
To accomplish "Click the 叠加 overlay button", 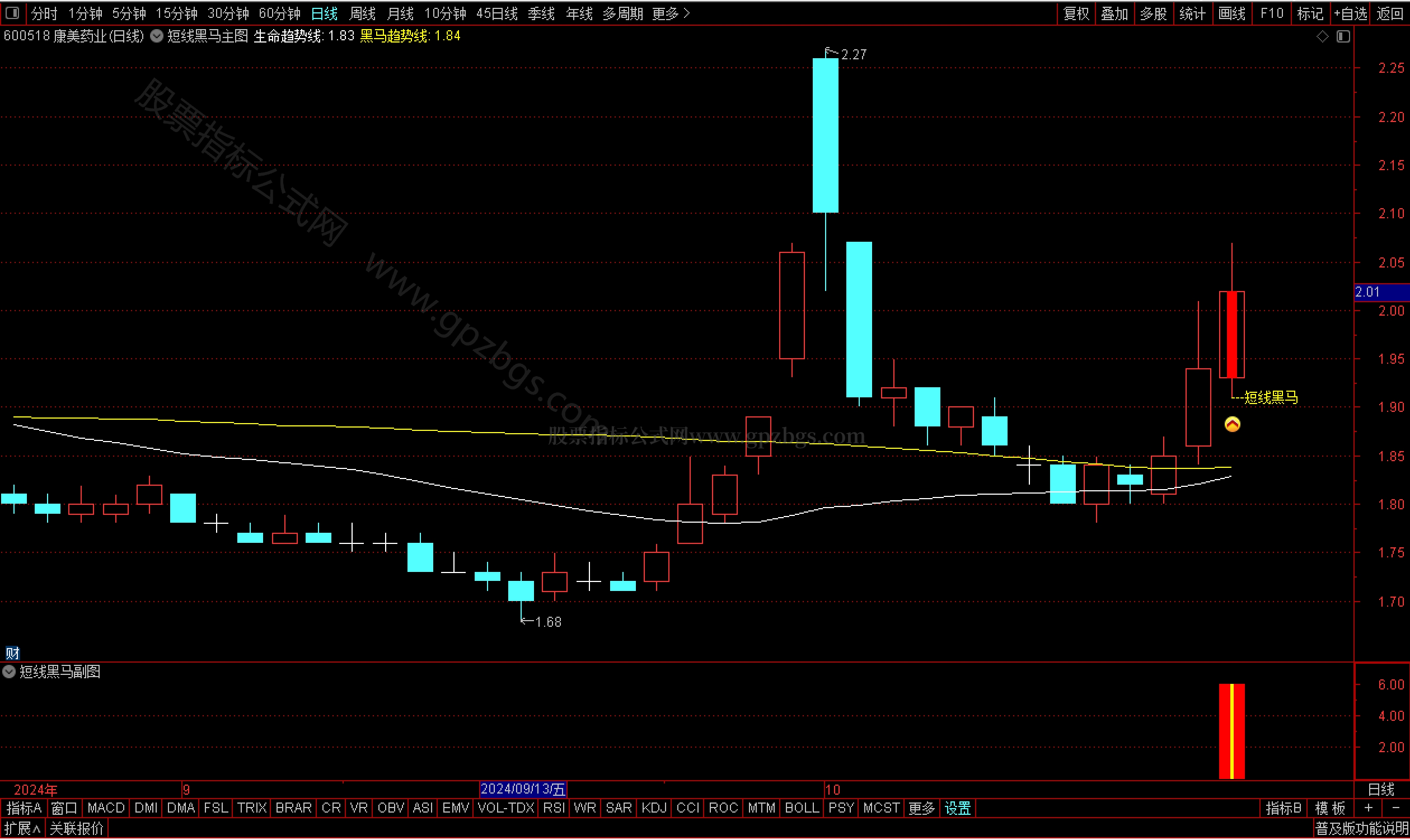I will [x=1114, y=13].
